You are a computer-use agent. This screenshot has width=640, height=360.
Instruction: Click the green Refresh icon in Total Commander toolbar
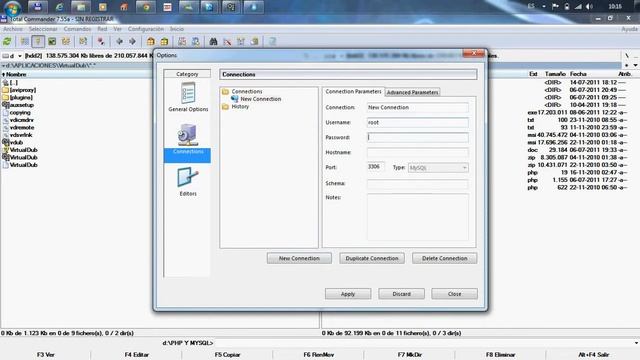[x=7, y=42]
